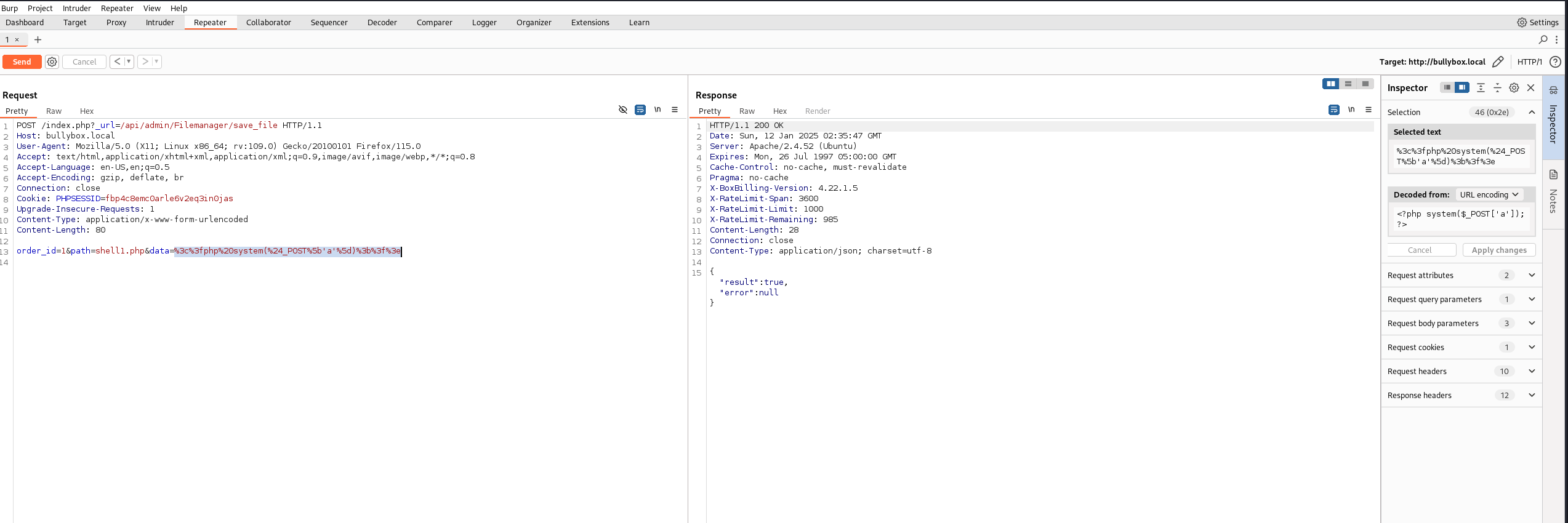This screenshot has width=1568, height=523.
Task: Click Cancel in the Inspector panel
Action: (x=1421, y=250)
